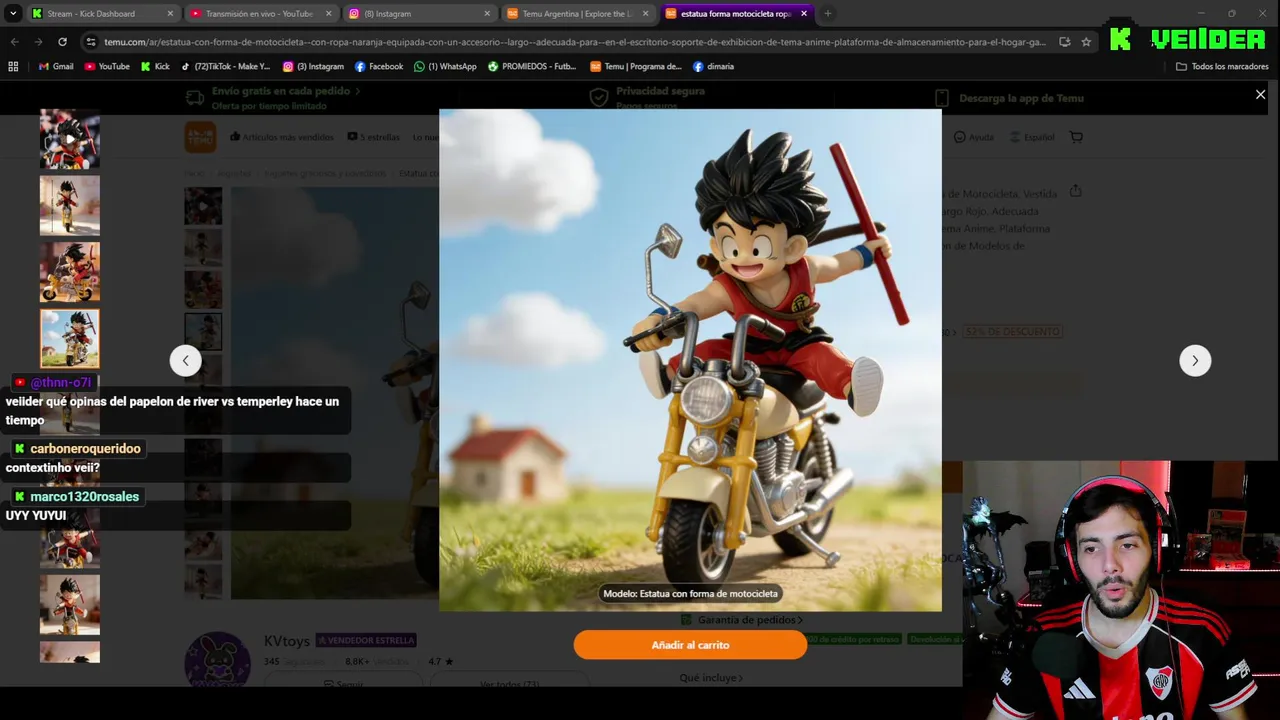The width and height of the screenshot is (1280, 720).
Task: Select the second lightbox thumbnail
Action: click(70, 206)
